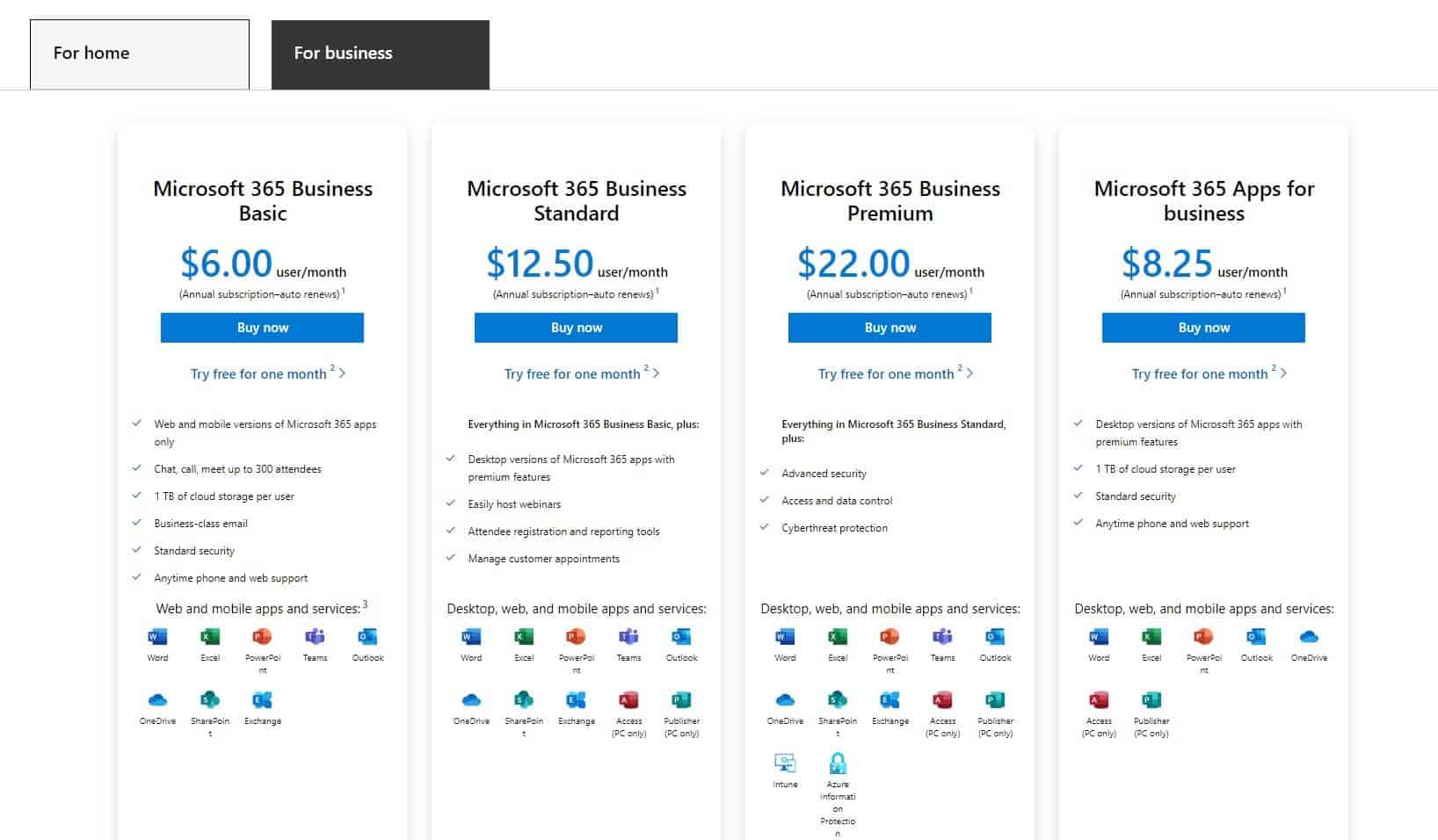This screenshot has width=1438, height=840.
Task: Click the Publisher (PC only) icon under Business Standard
Action: (681, 700)
